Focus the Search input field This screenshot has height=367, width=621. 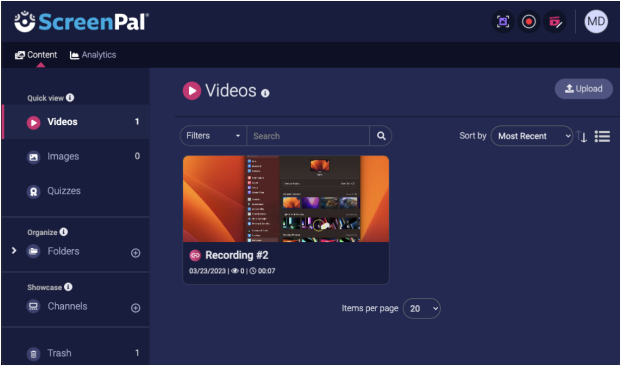[308, 136]
